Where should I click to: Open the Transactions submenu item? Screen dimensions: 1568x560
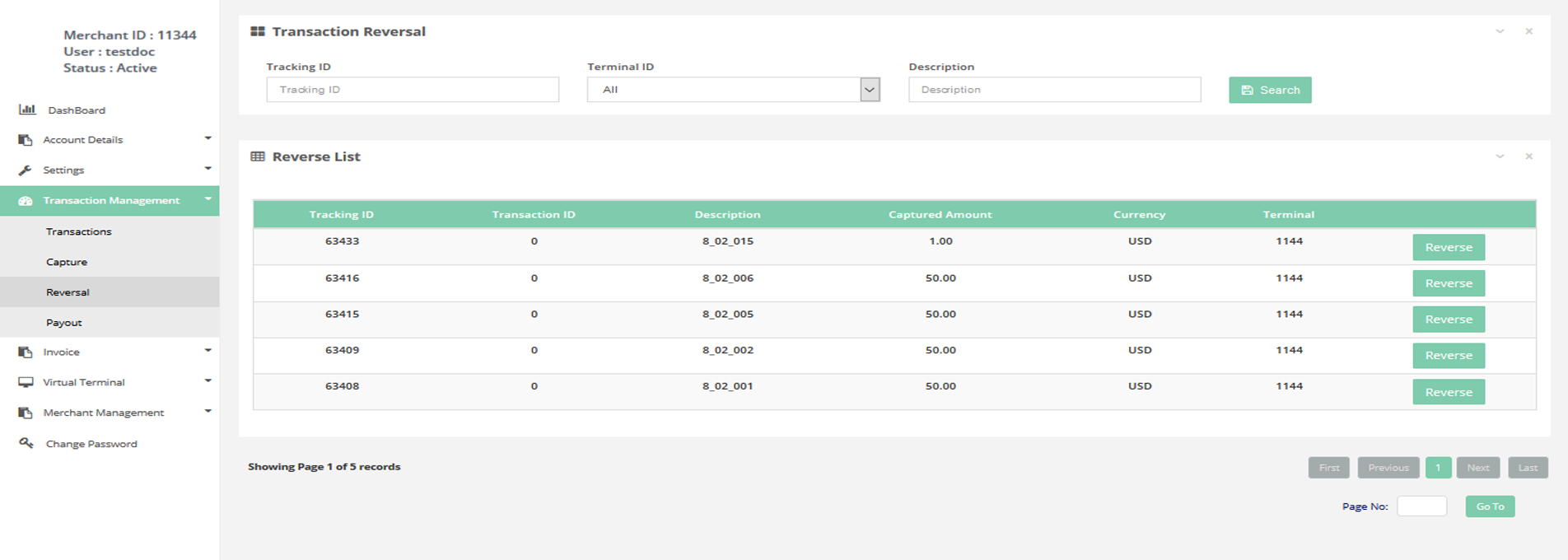tap(79, 231)
